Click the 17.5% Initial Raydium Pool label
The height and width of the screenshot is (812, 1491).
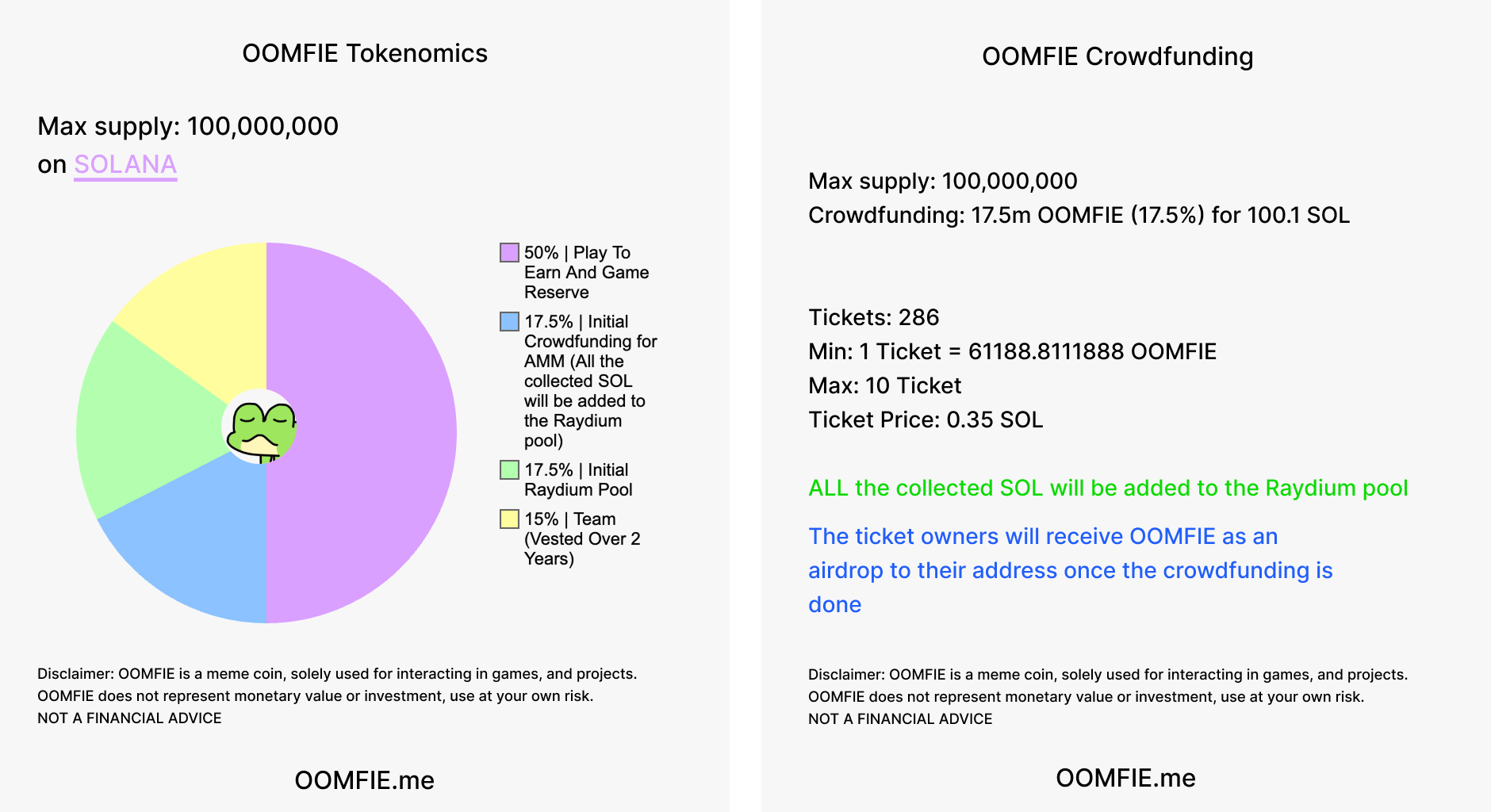[578, 480]
